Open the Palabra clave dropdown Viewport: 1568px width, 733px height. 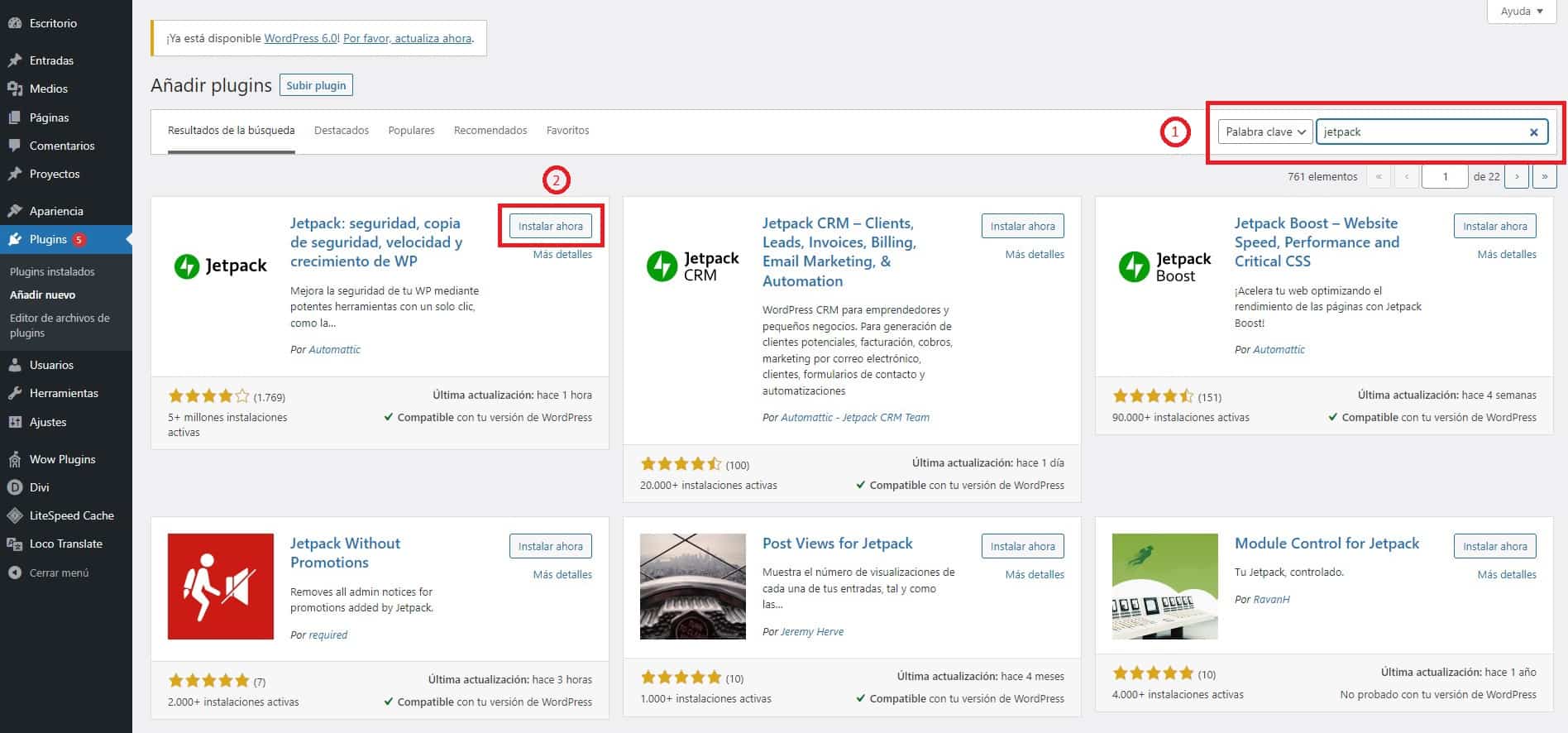click(x=1264, y=132)
